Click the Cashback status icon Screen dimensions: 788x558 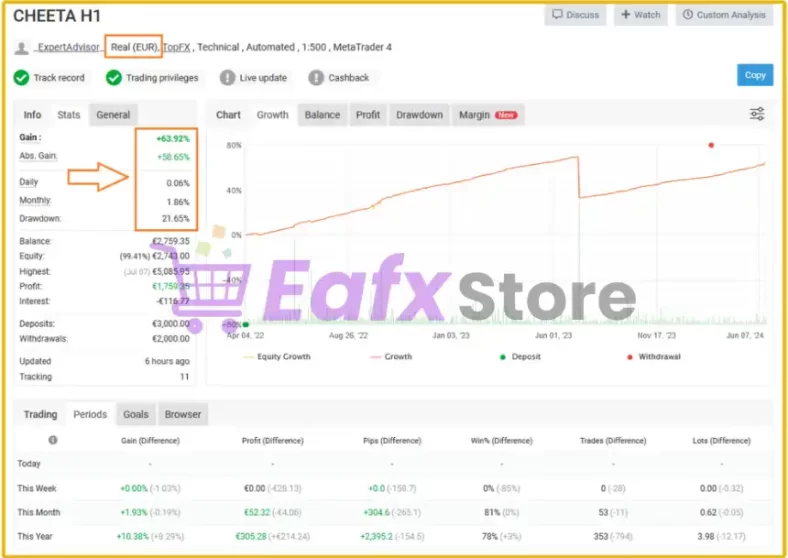click(316, 78)
